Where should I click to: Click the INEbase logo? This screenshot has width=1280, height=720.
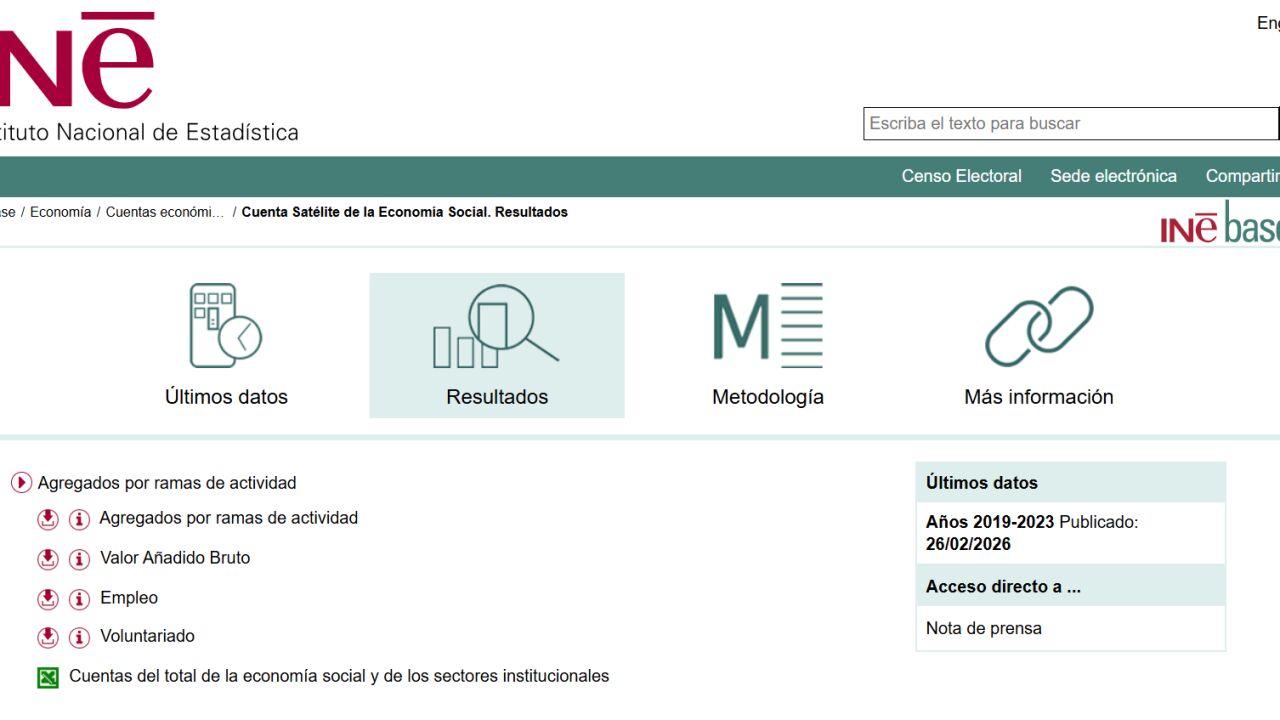(1220, 226)
